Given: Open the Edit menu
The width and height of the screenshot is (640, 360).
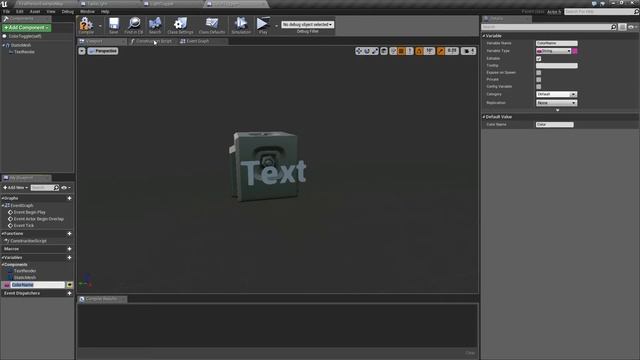Looking at the screenshot, I should pos(20,12).
